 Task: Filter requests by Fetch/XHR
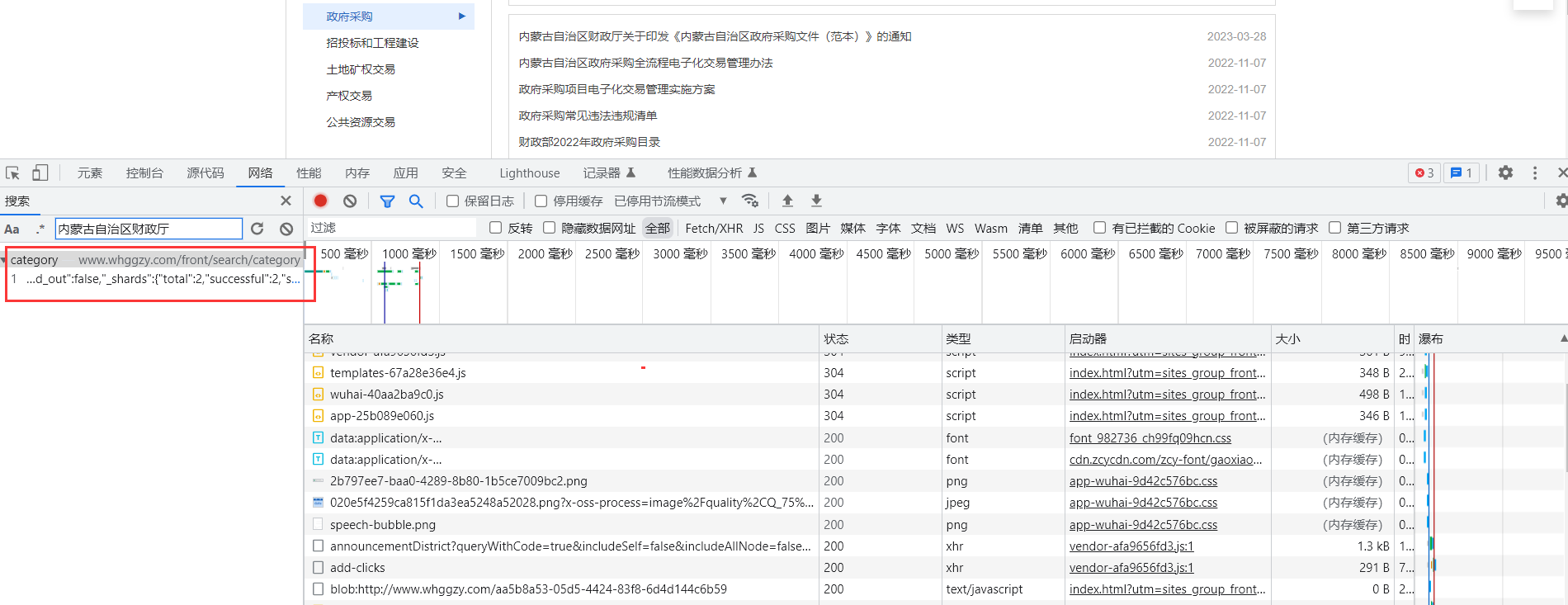(714, 228)
